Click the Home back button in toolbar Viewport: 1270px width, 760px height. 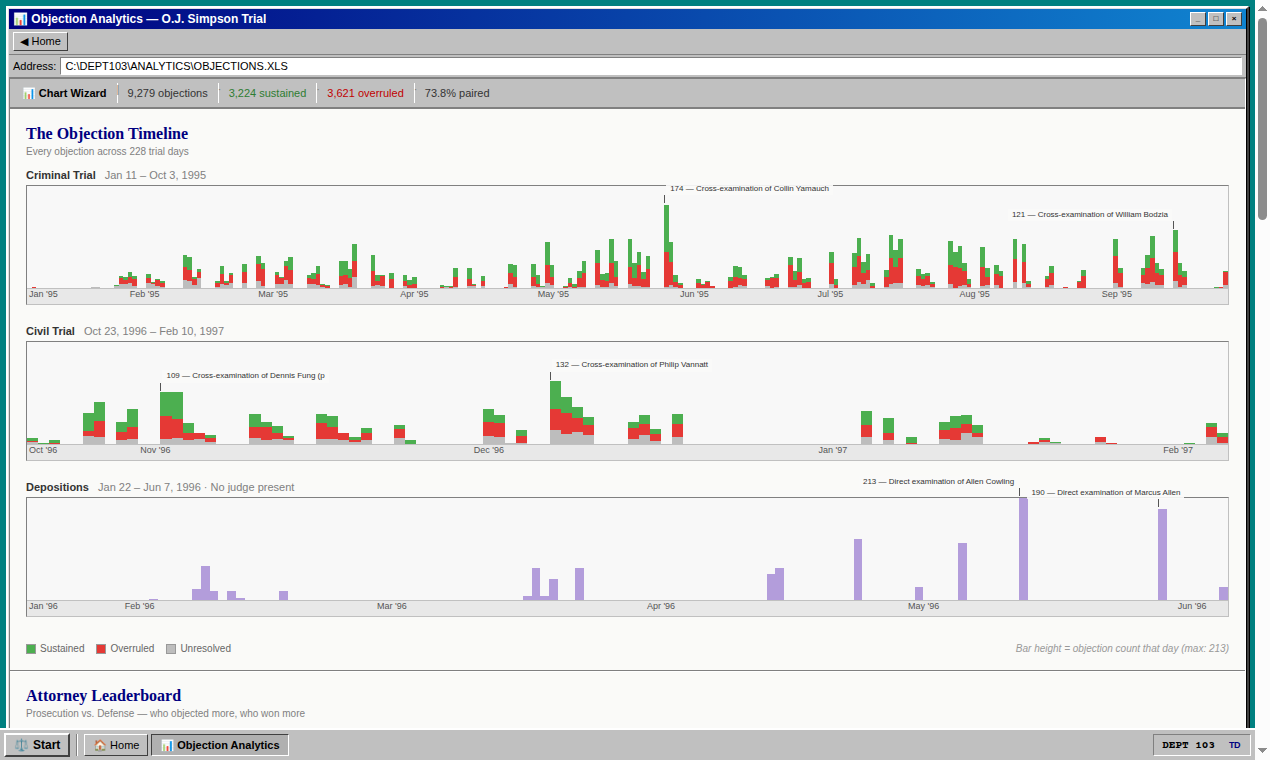[40, 41]
